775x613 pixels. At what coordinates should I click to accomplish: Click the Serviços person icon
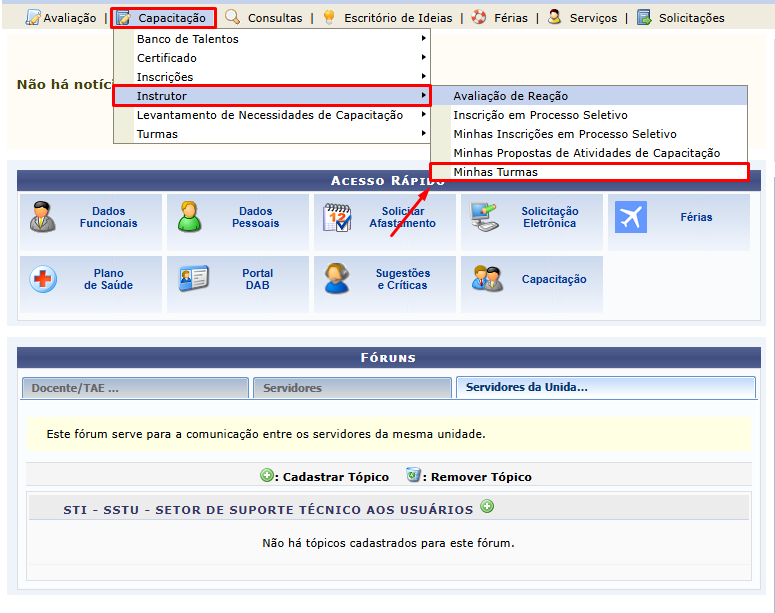[x=555, y=17]
